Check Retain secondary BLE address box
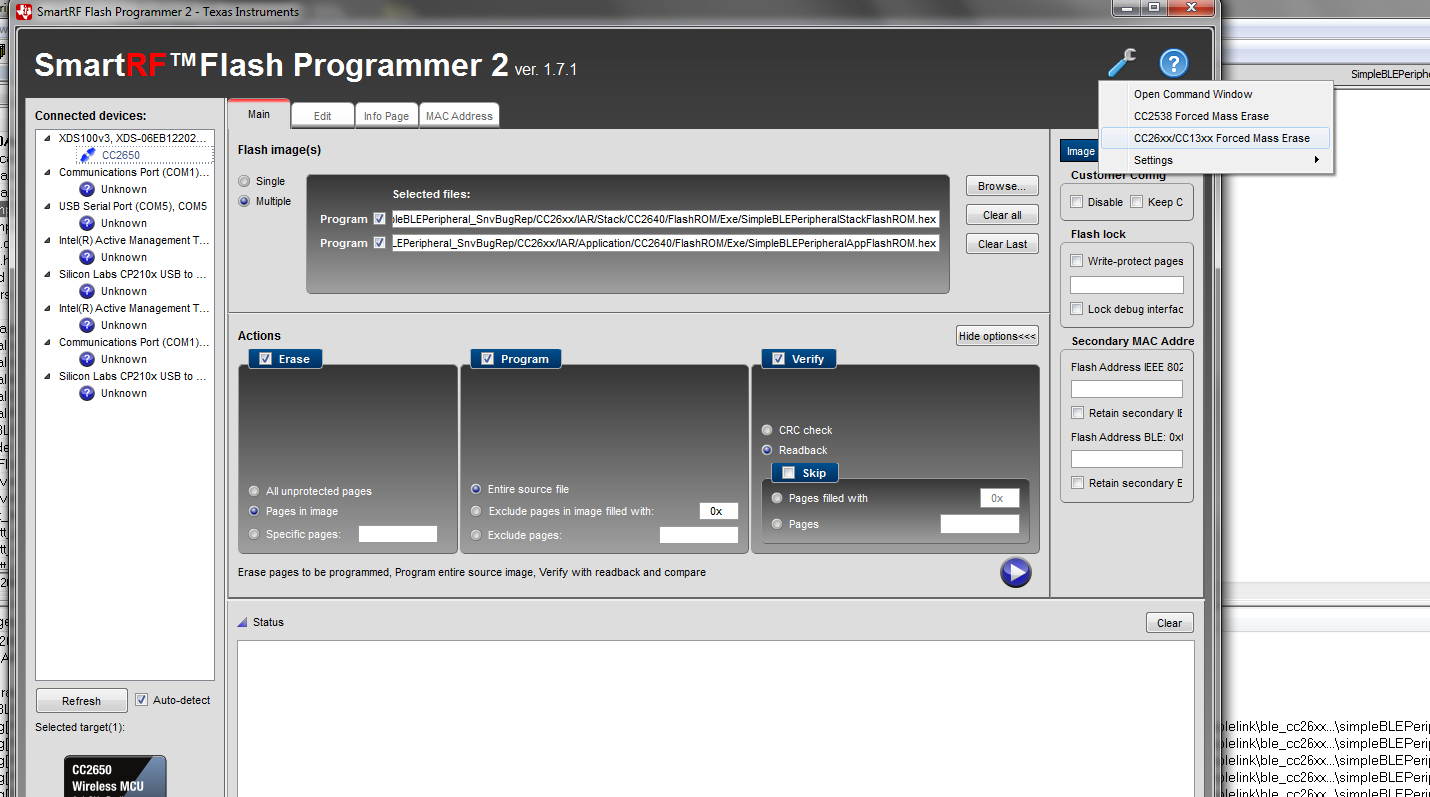1430x797 pixels. coord(1077,483)
